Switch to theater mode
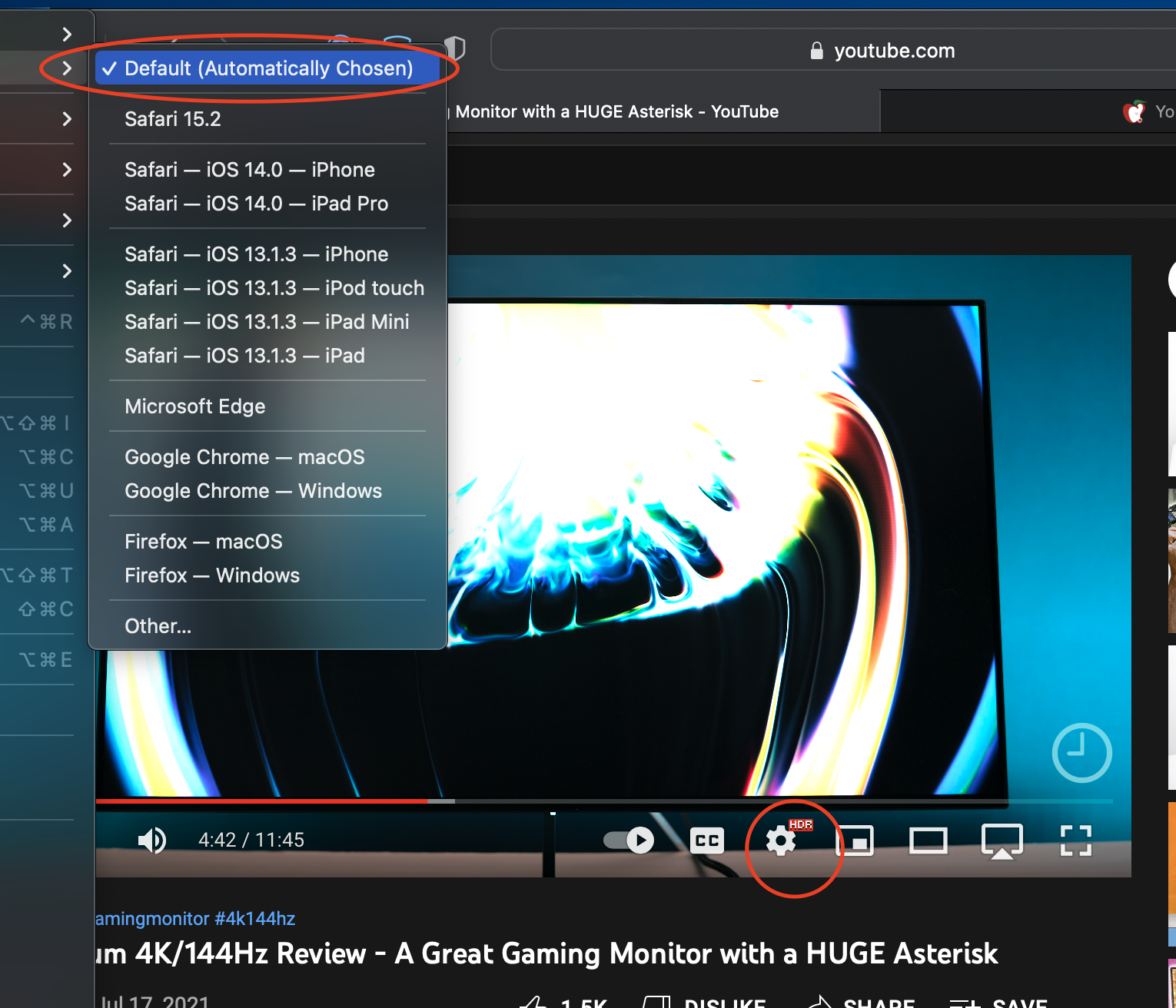The image size is (1176, 1008). click(929, 841)
